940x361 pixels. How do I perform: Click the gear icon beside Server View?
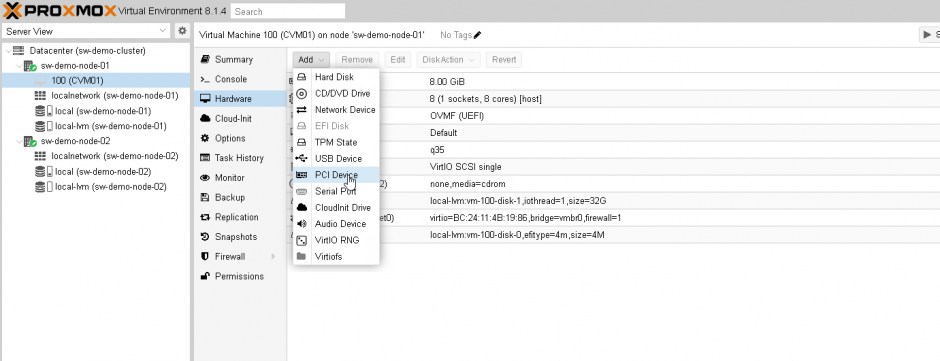182,31
